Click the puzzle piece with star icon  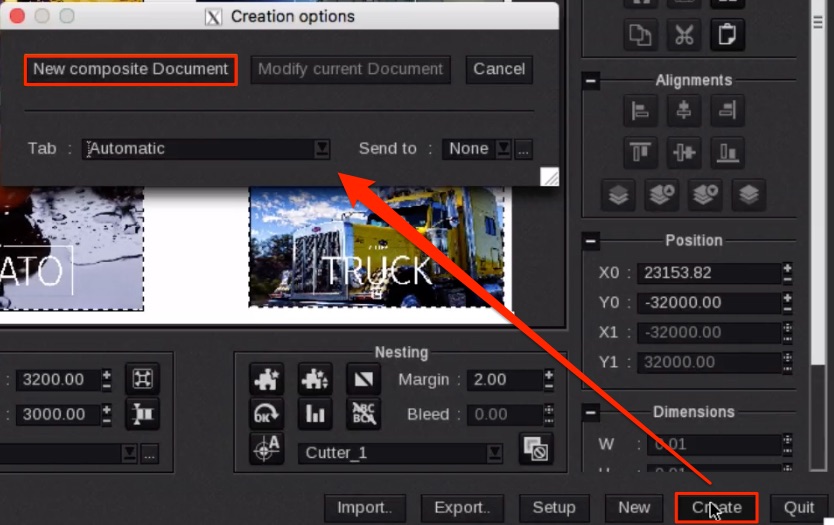click(x=268, y=378)
